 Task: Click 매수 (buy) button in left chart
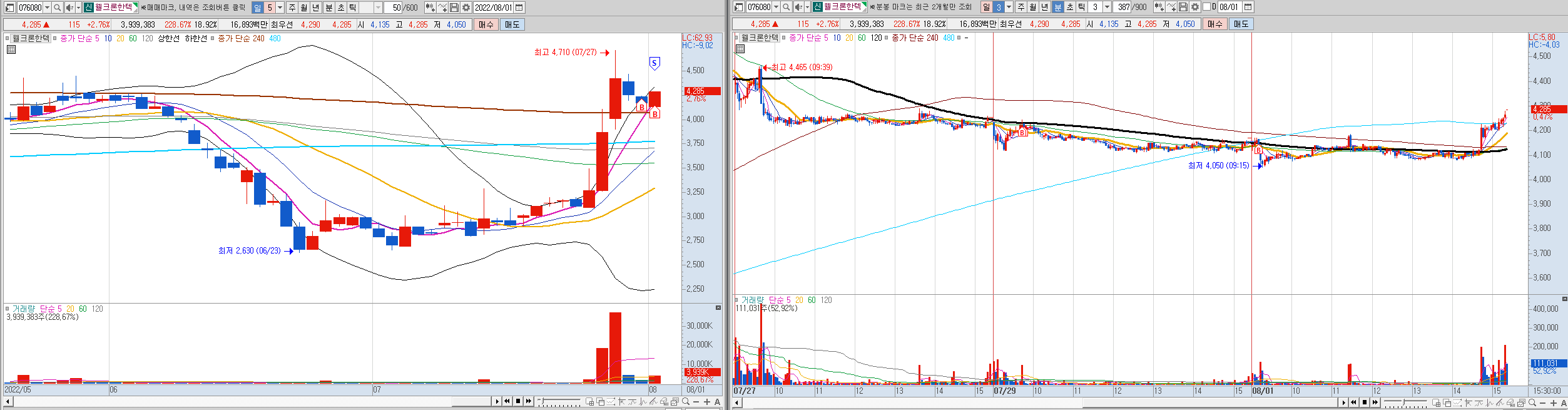click(486, 24)
